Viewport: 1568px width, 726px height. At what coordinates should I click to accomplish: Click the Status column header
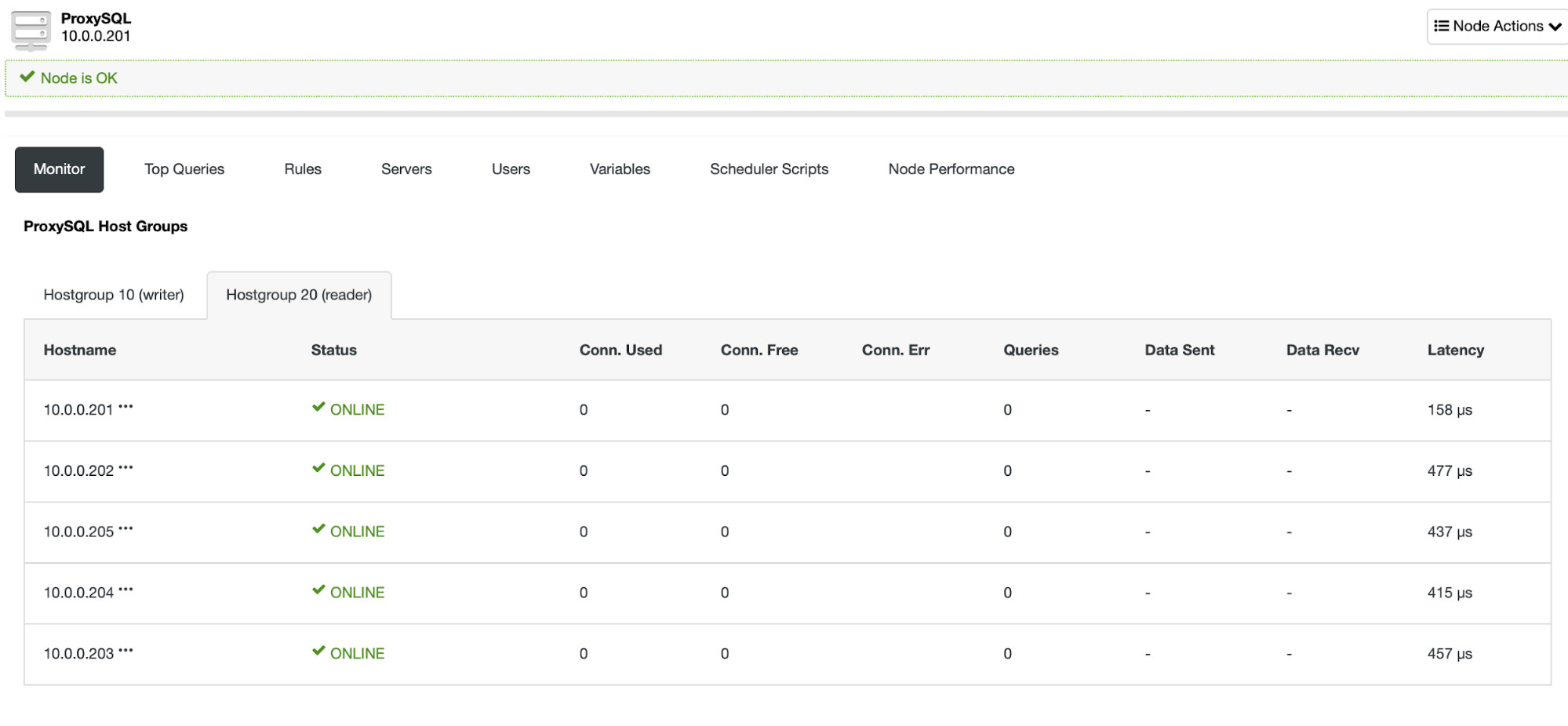pos(333,350)
